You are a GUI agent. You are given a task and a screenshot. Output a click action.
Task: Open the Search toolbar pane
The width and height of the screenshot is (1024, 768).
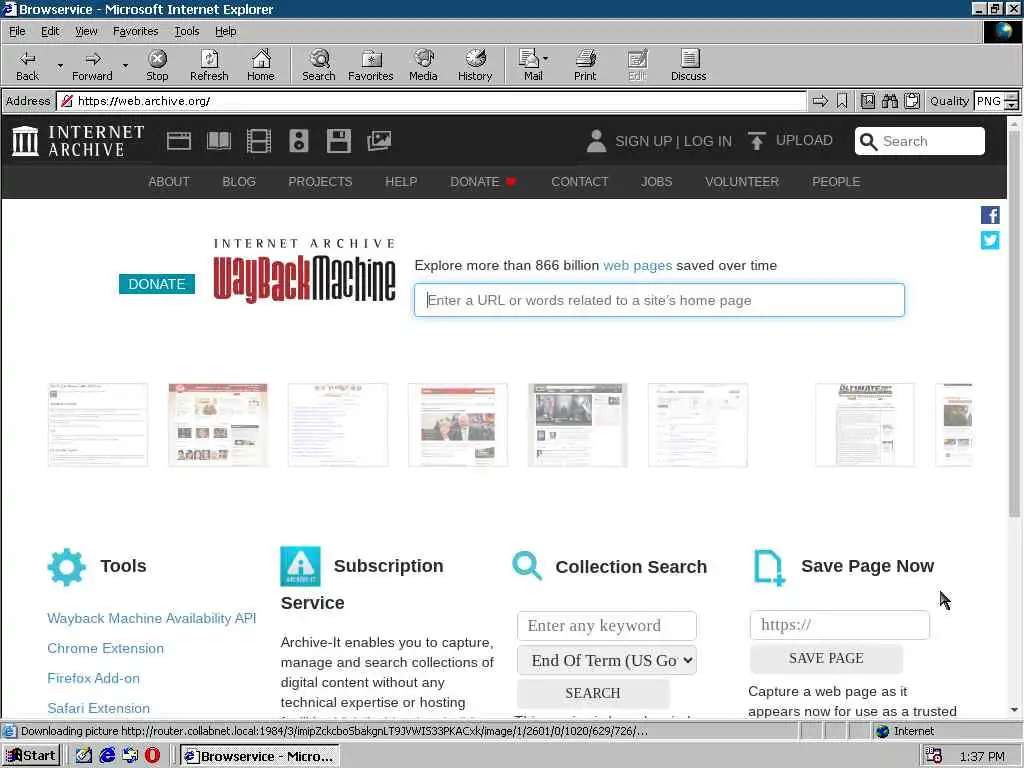tap(319, 65)
